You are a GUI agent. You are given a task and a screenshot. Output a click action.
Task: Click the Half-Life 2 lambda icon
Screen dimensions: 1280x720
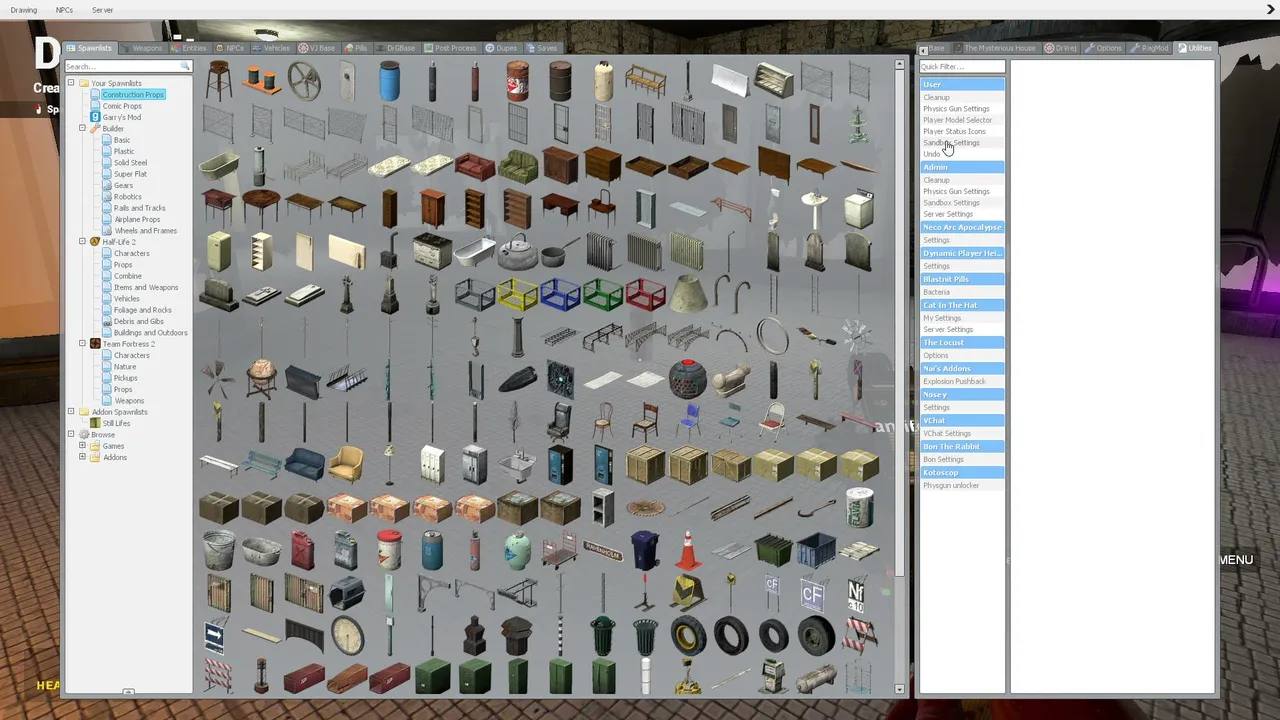click(95, 242)
